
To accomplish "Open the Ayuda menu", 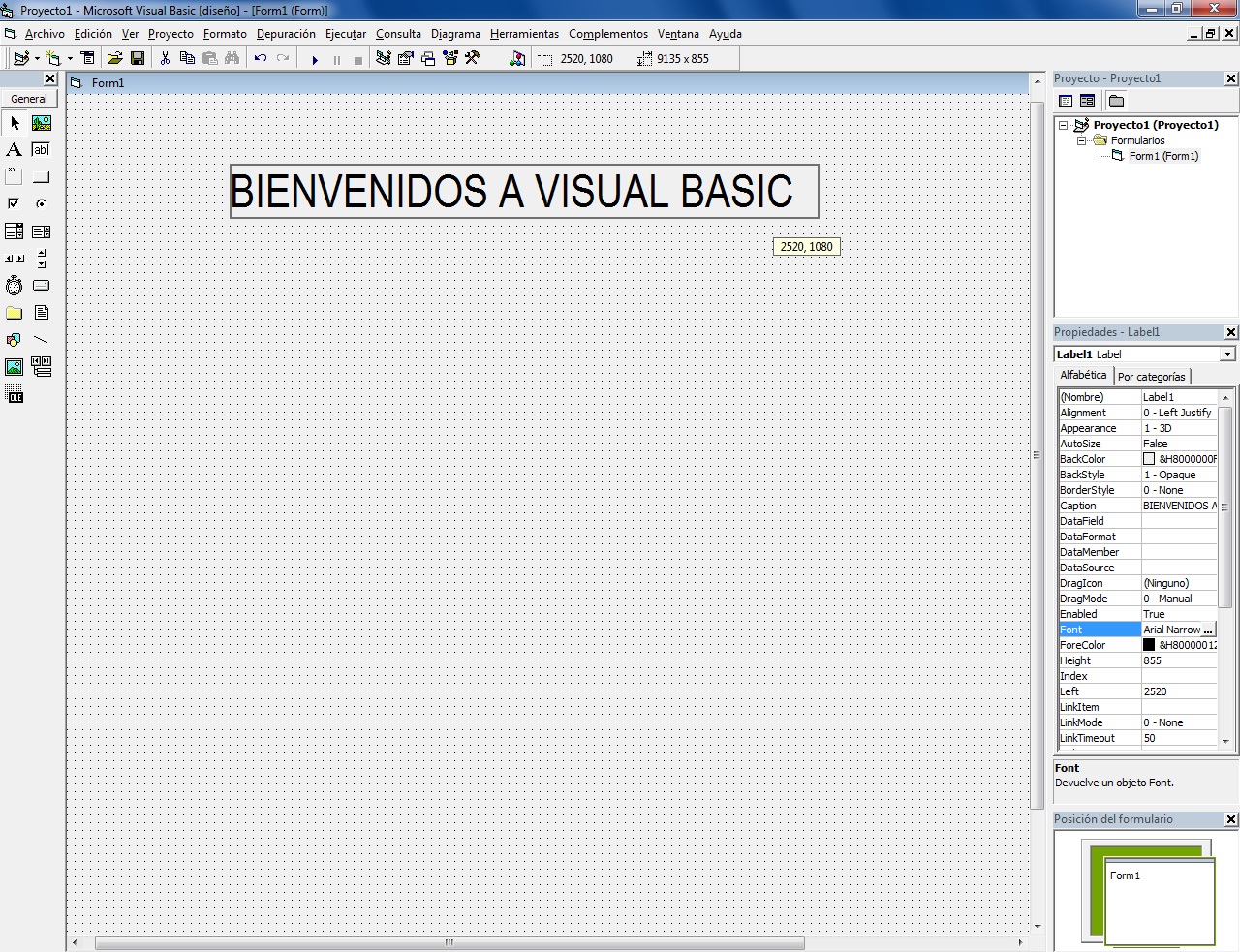I will 725,34.
